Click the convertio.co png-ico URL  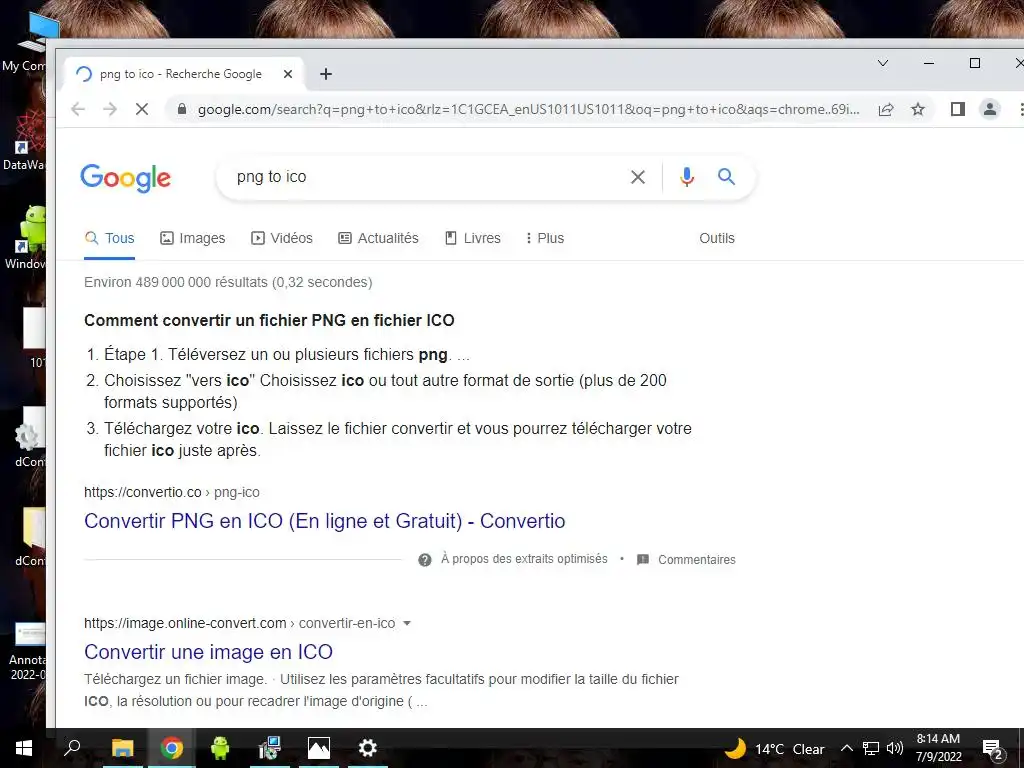click(172, 492)
